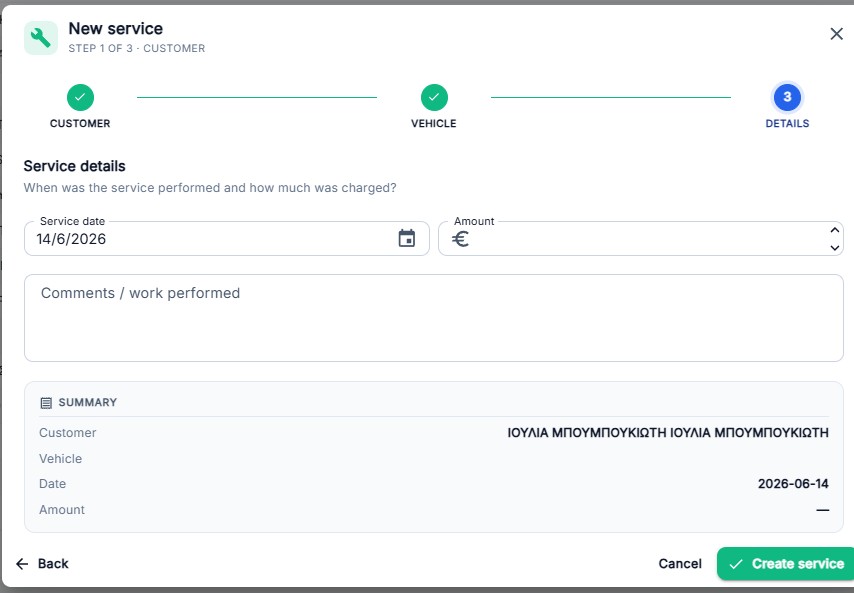Click the green wrench service icon
Screen dimensions: 854x593
click(41, 38)
